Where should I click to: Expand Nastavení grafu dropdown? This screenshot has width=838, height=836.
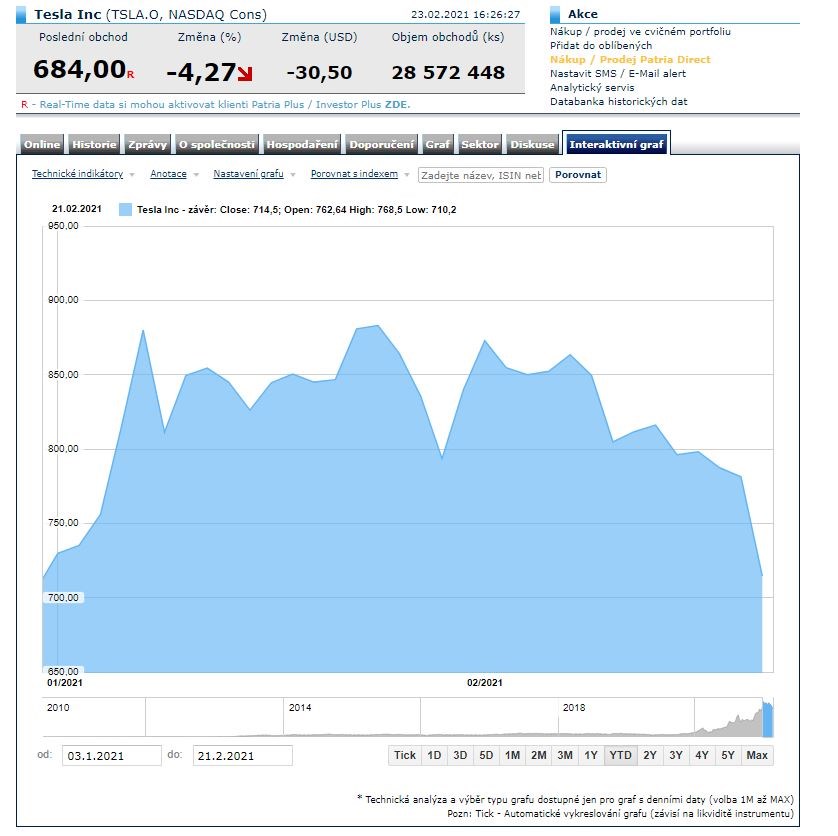[x=248, y=174]
